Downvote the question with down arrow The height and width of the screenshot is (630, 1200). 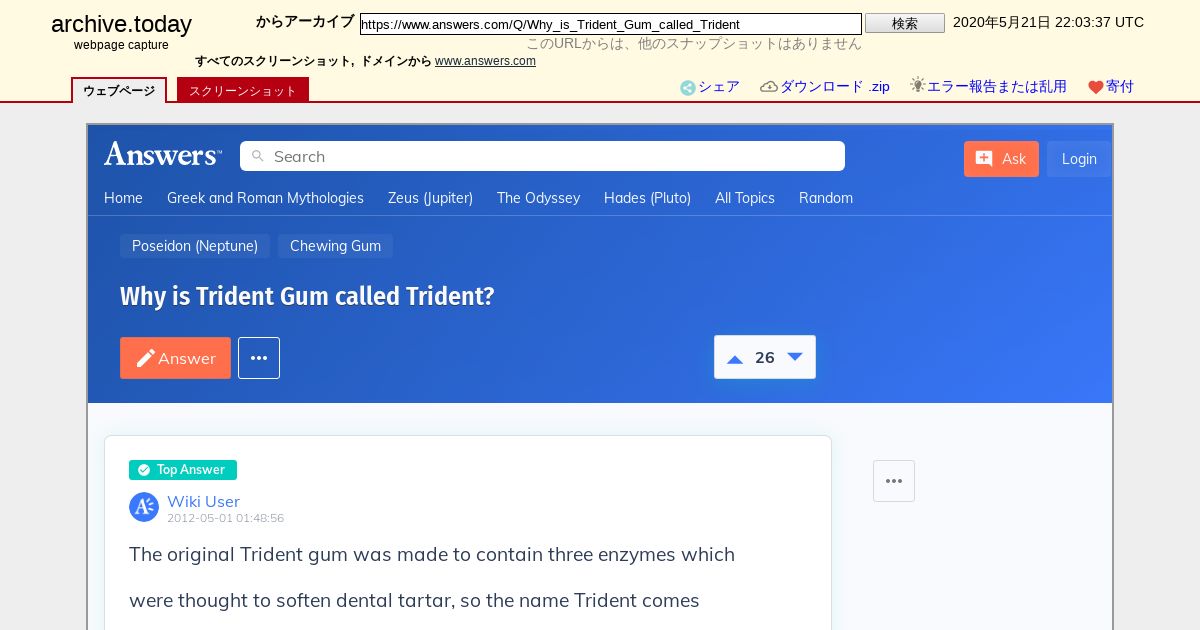pyautogui.click(x=795, y=357)
